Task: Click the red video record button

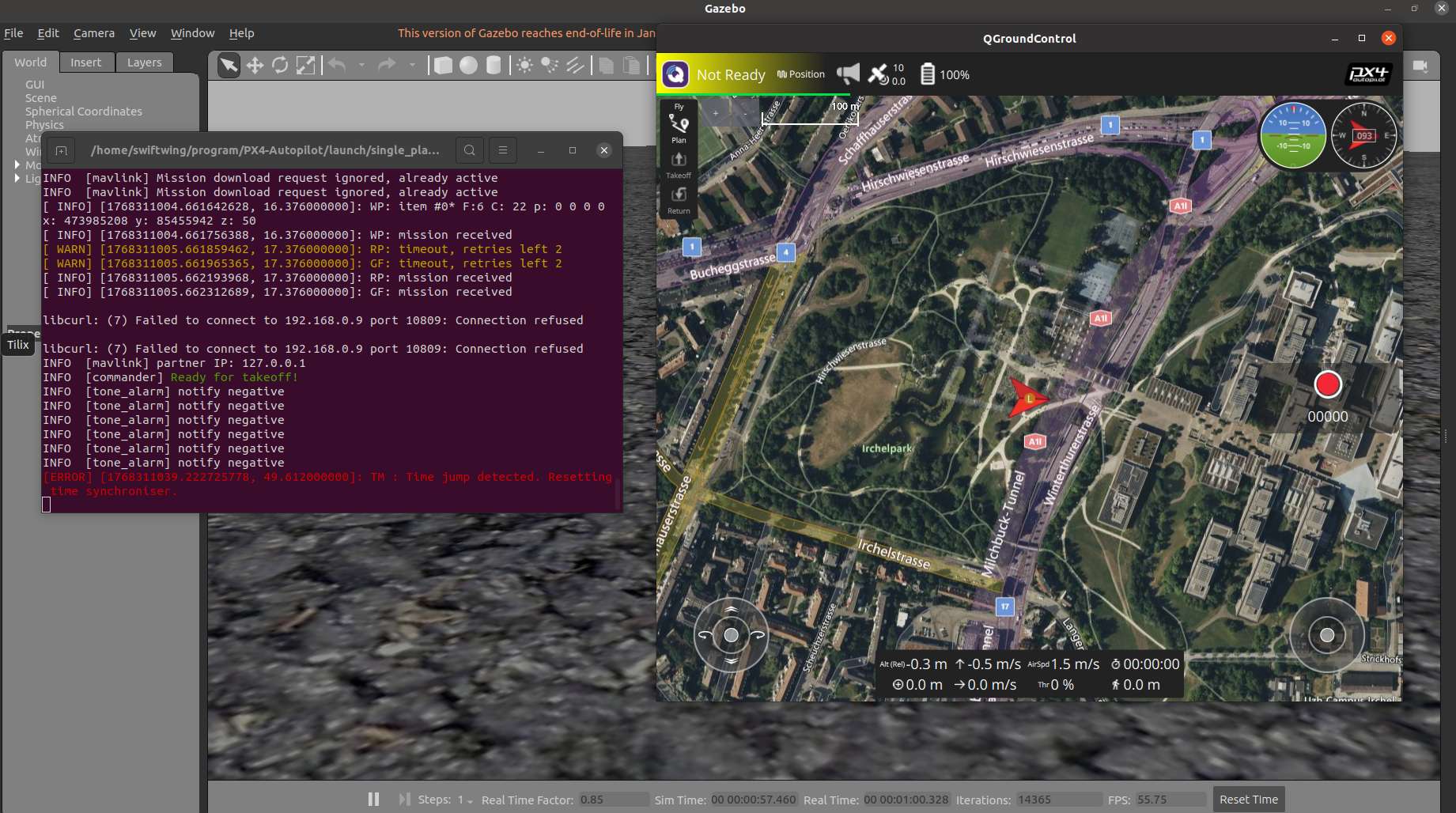Action: click(1328, 384)
